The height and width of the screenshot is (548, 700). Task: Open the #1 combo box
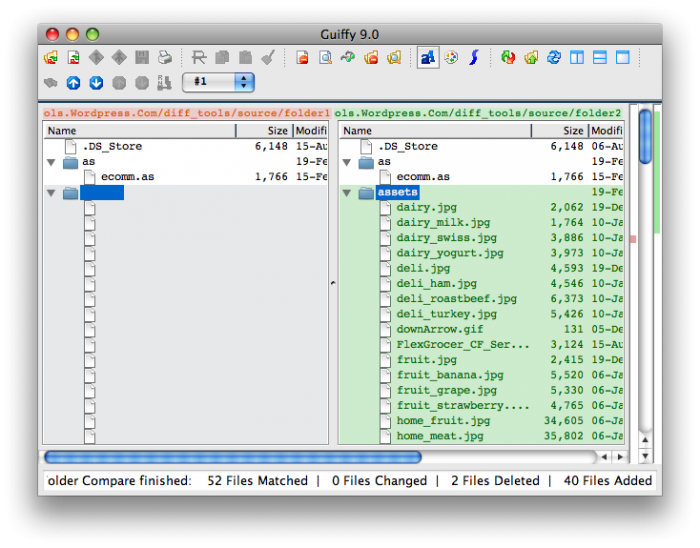point(218,83)
